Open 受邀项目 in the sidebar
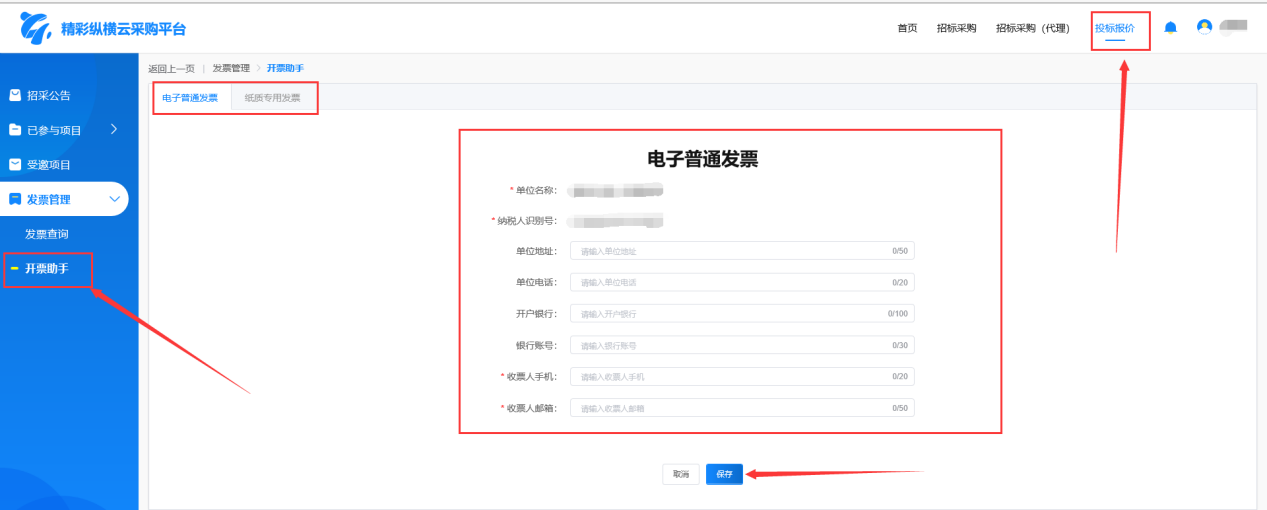The height and width of the screenshot is (510, 1267). [x=48, y=164]
